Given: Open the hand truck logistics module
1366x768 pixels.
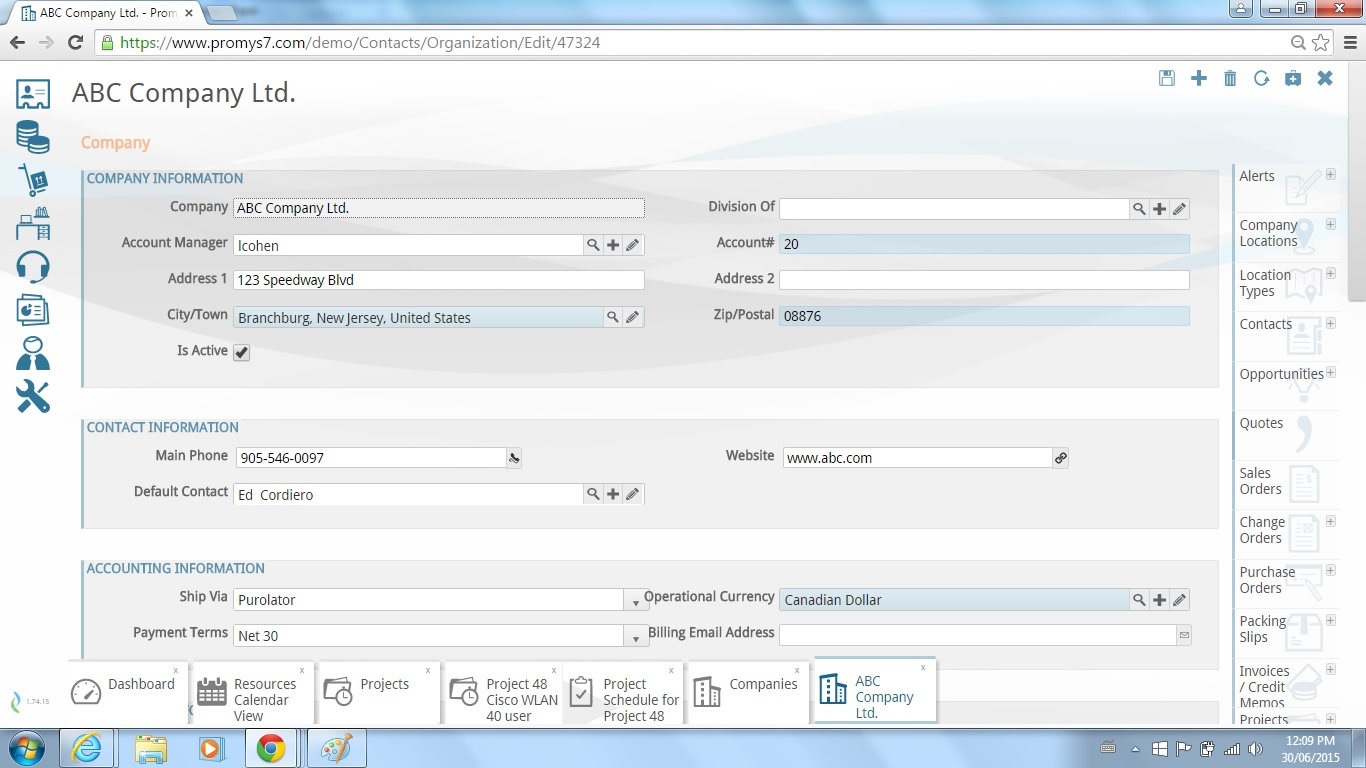Looking at the screenshot, I should coord(33,180).
